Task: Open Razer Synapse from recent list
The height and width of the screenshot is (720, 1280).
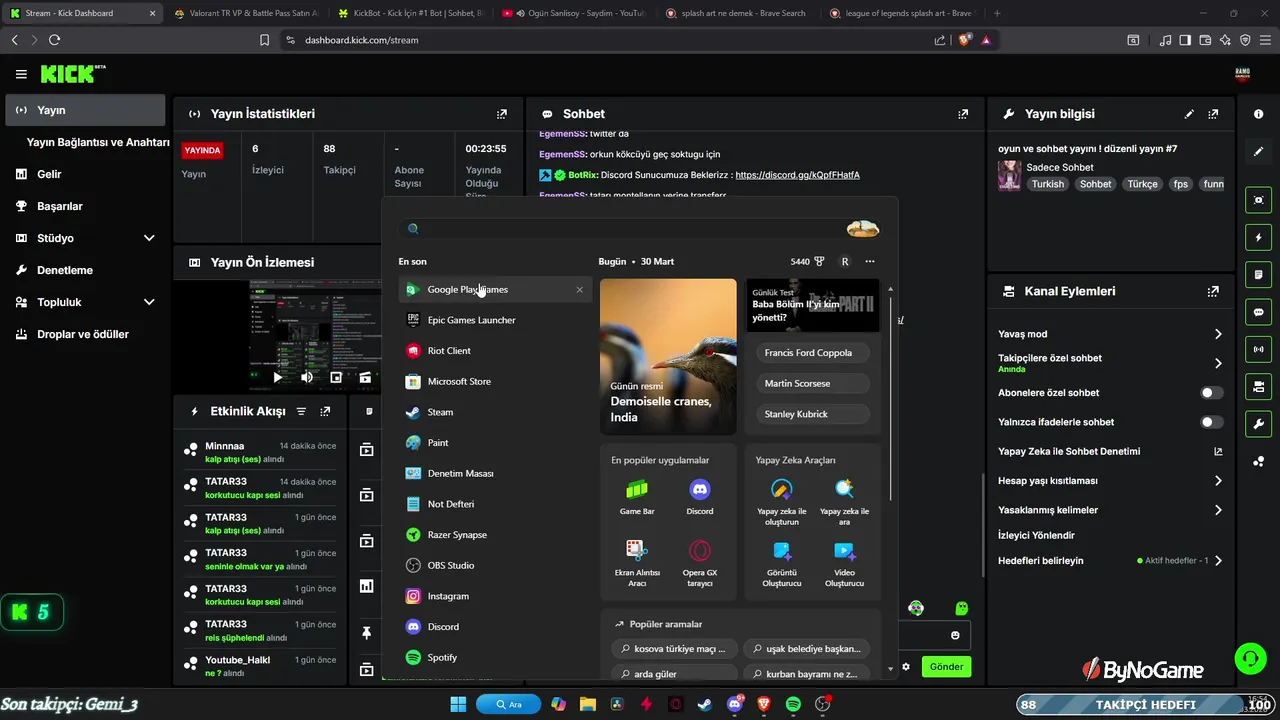Action: point(495,535)
